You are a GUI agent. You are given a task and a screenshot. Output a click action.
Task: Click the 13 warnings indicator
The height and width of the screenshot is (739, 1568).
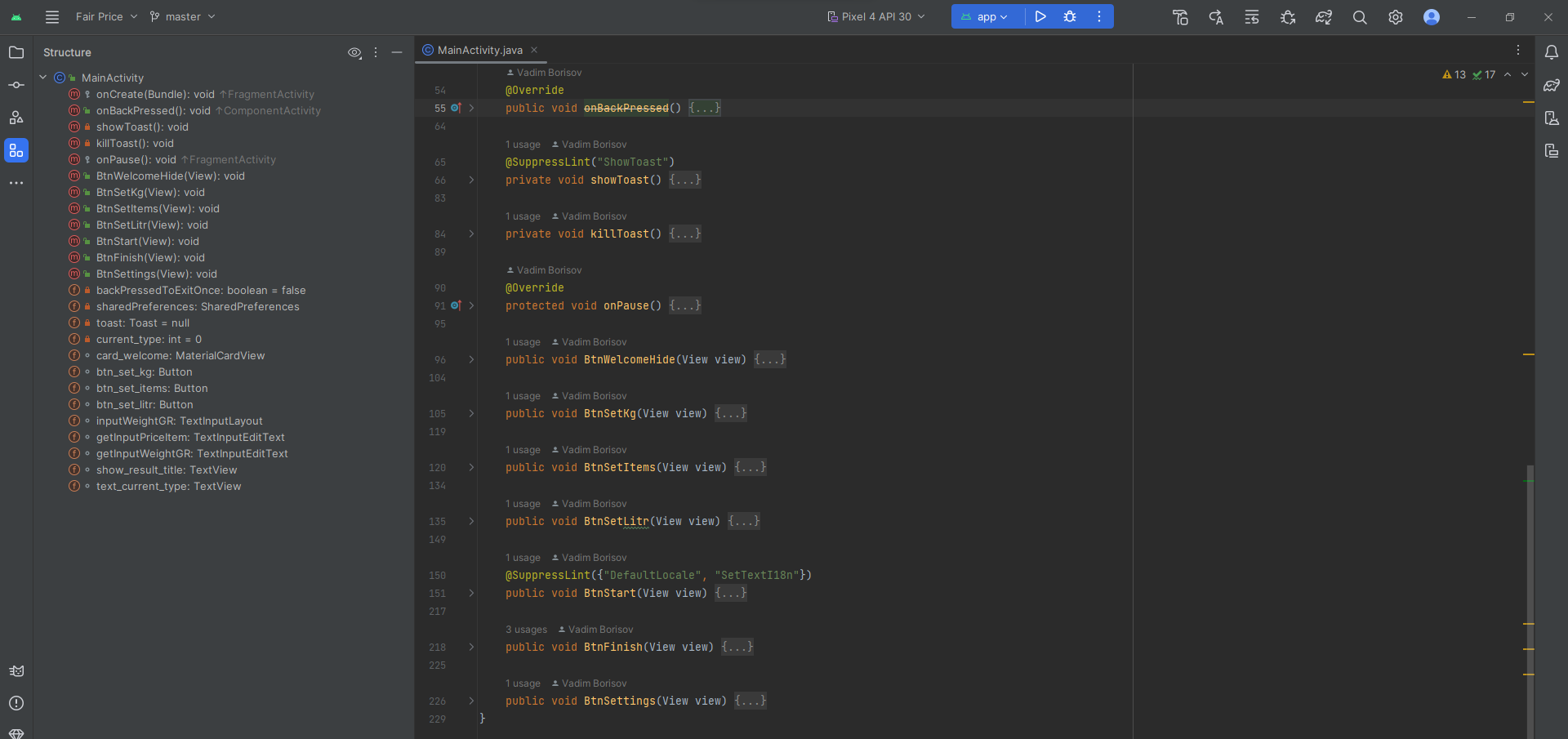pyautogui.click(x=1454, y=74)
